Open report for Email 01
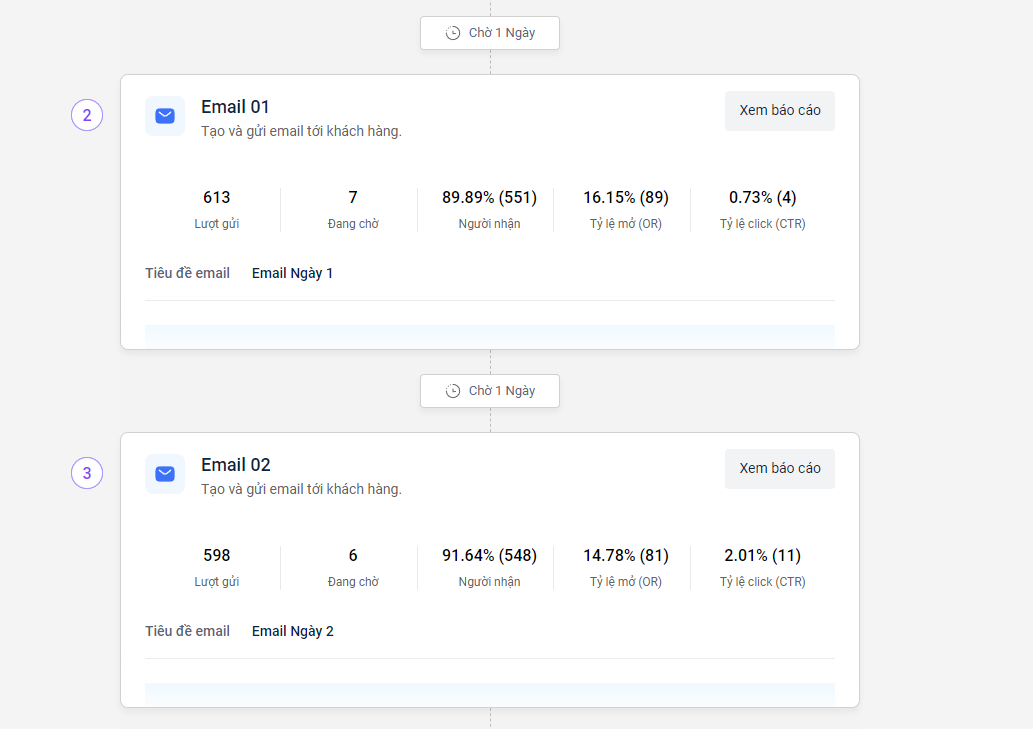1033x729 pixels. click(x=779, y=110)
